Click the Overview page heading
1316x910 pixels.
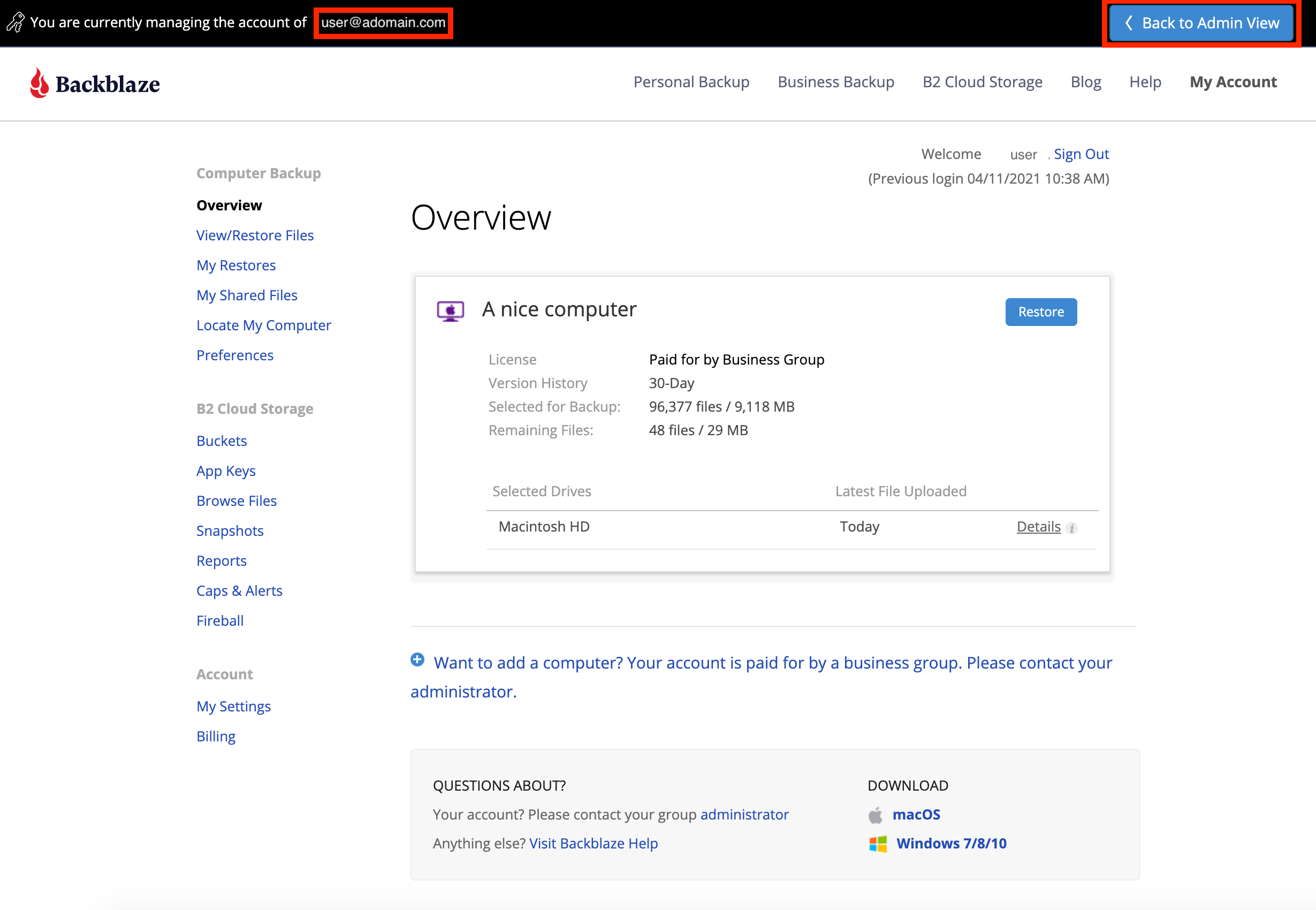pyautogui.click(x=481, y=217)
